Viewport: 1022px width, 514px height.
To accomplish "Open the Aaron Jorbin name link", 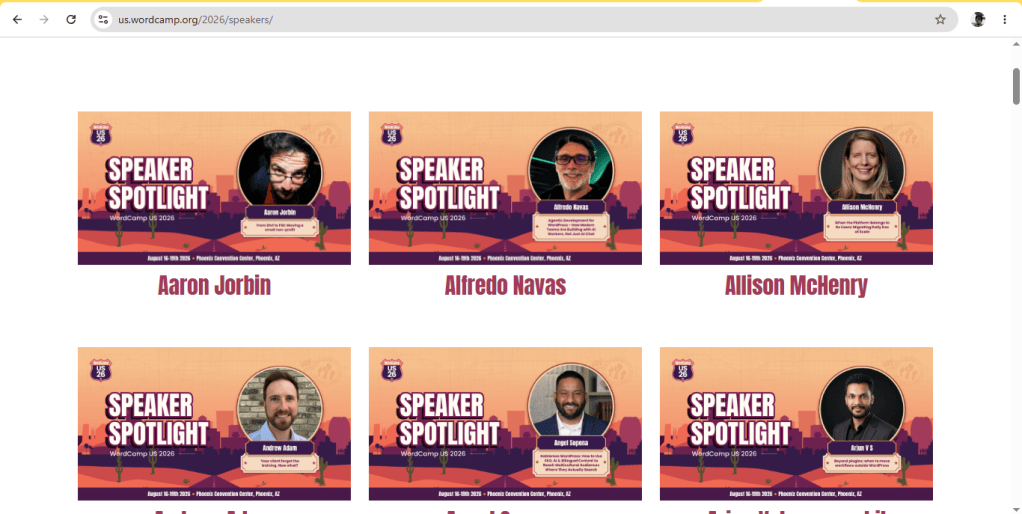I will coord(214,286).
